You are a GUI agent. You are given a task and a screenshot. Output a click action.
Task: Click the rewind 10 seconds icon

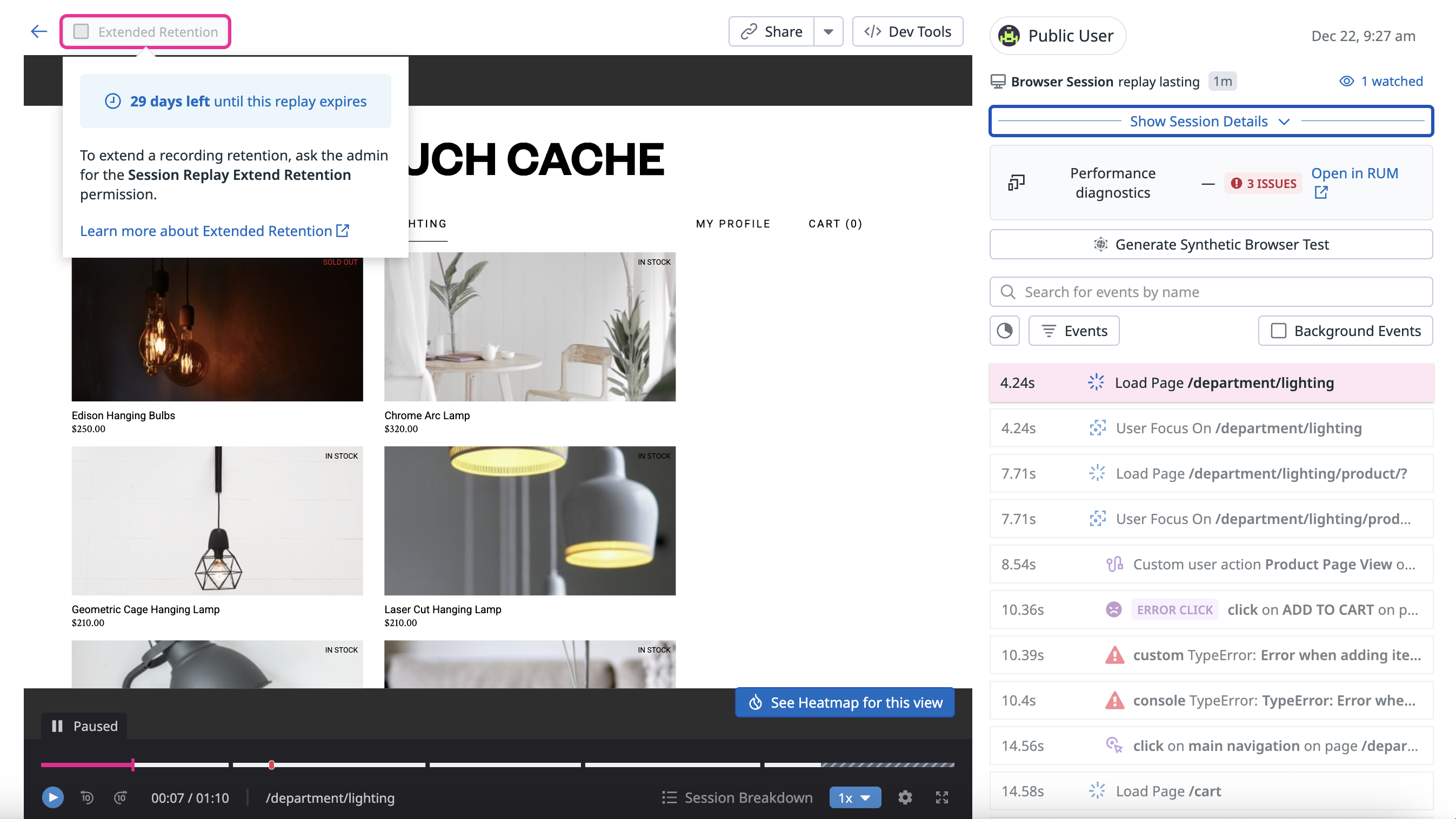[87, 797]
